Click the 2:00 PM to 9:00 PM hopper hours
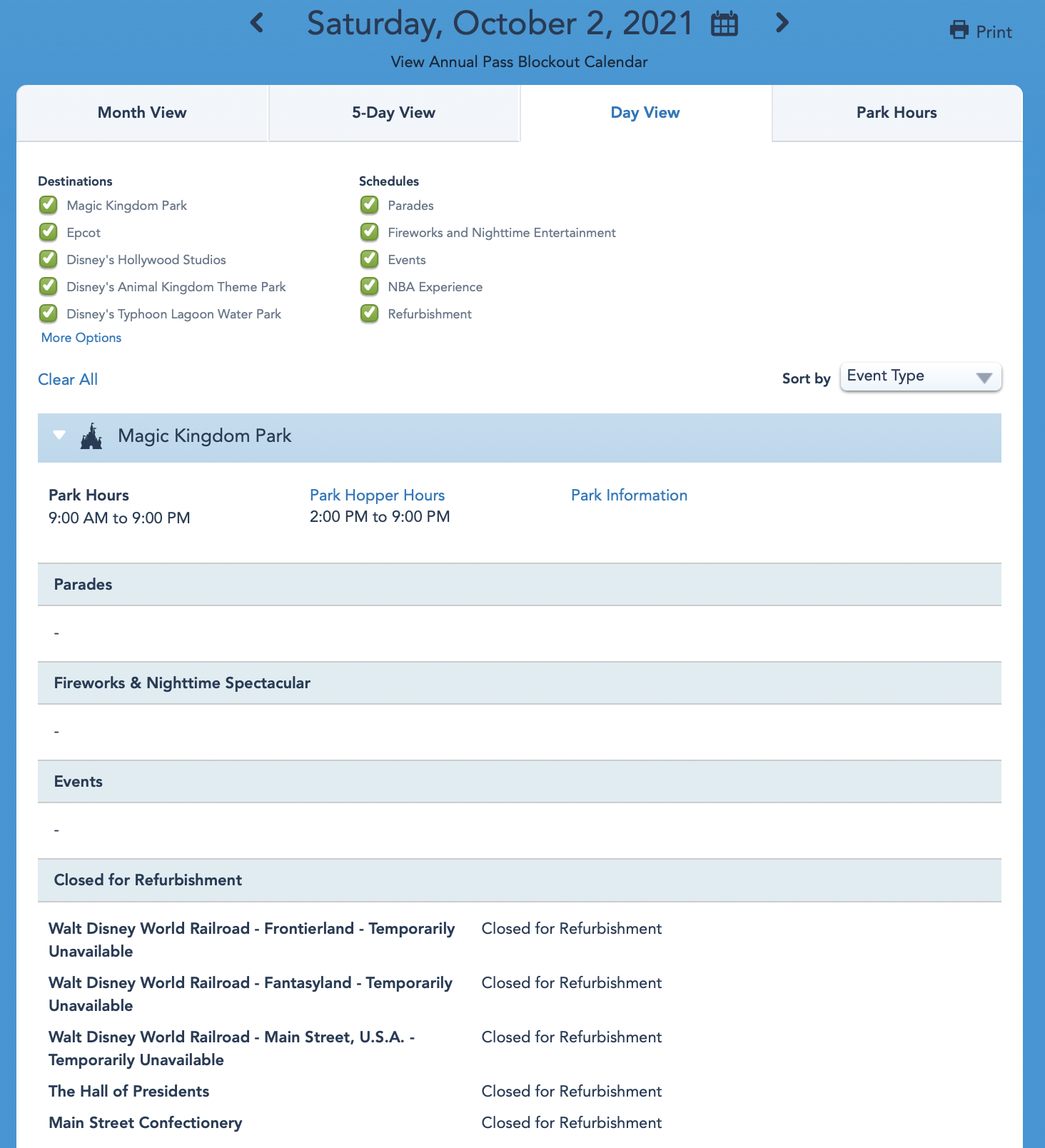 coord(380,517)
